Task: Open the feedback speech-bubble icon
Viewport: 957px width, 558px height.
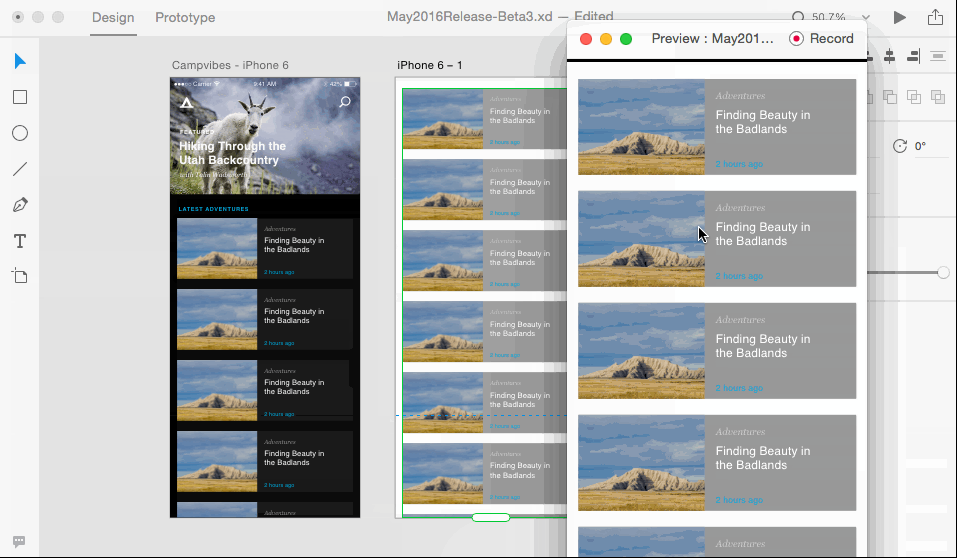Action: click(19, 542)
